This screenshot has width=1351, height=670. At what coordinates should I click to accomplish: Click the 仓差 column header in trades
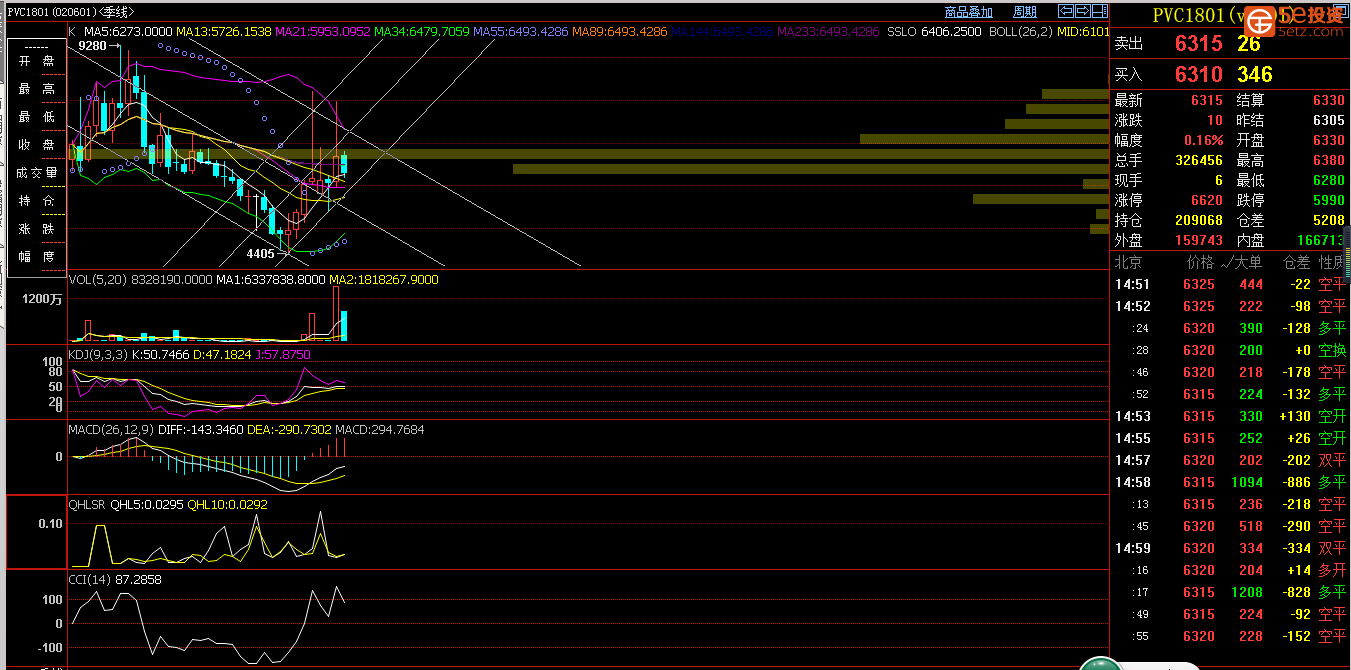(1297, 262)
